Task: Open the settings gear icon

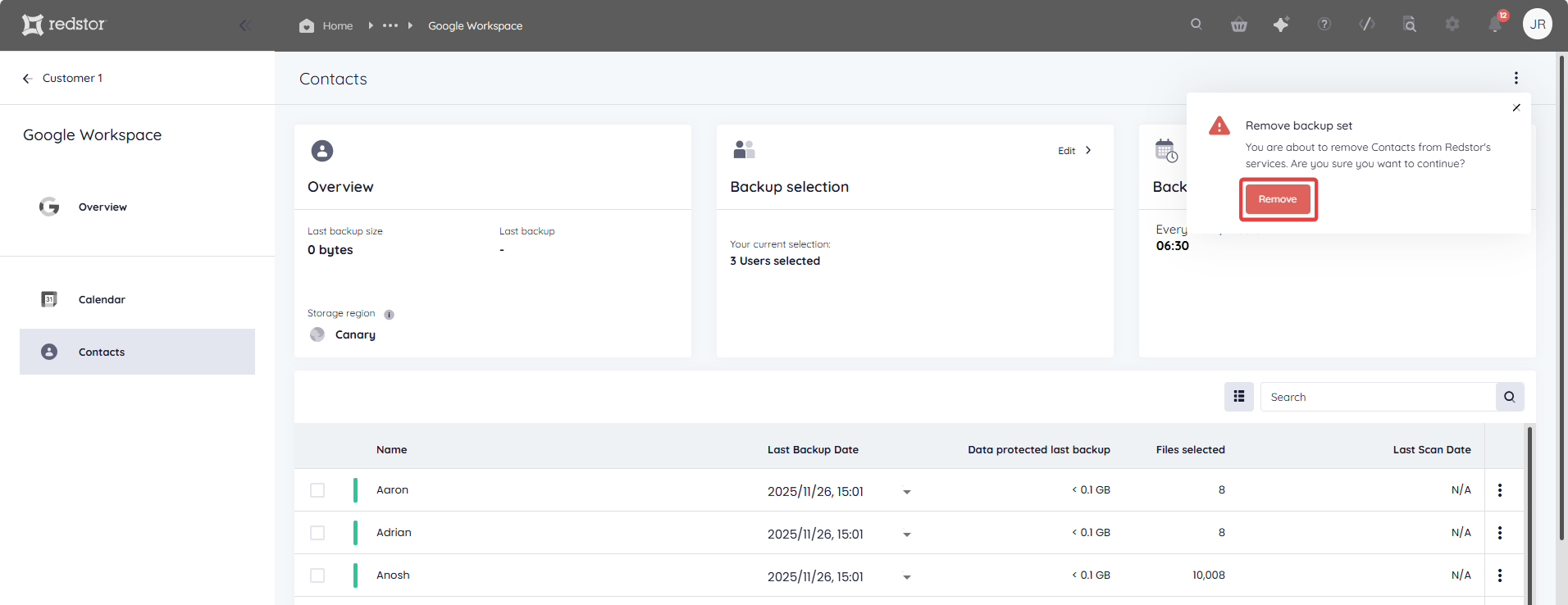Action: click(1452, 25)
